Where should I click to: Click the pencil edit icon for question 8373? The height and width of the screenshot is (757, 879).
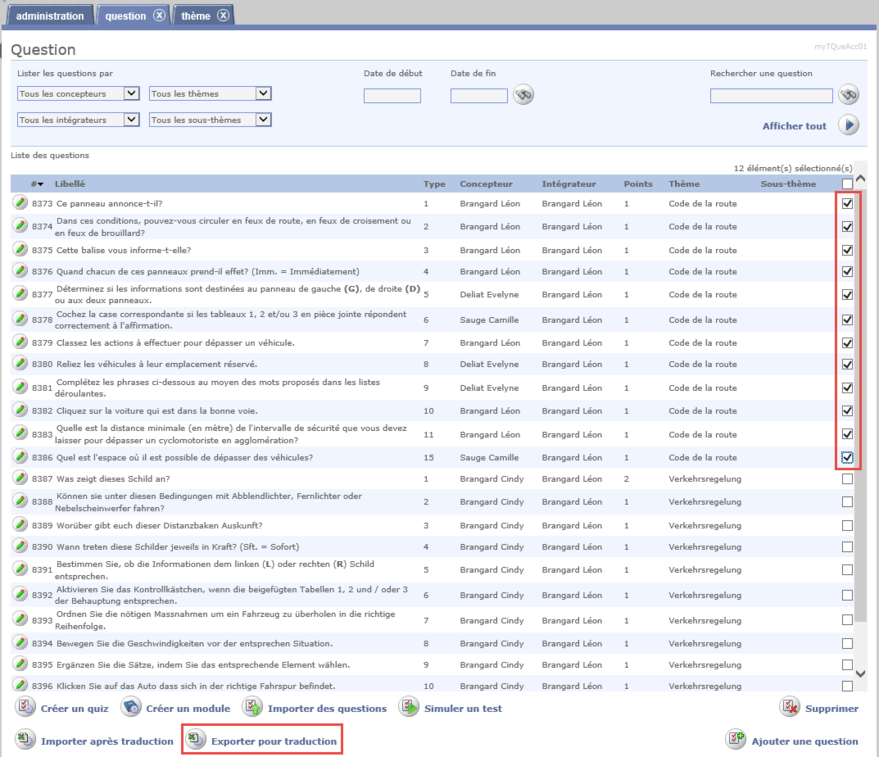pos(20,203)
